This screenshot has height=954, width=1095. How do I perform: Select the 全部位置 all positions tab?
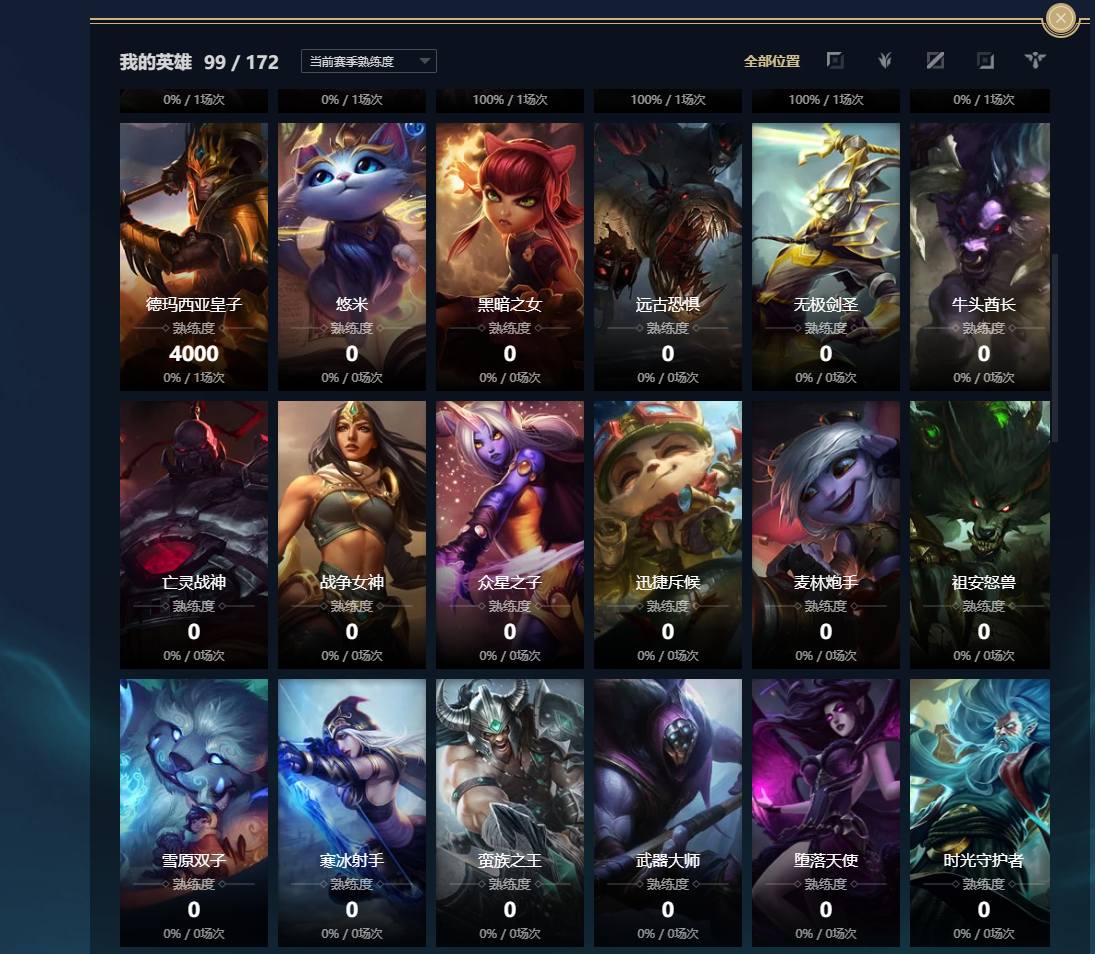772,61
